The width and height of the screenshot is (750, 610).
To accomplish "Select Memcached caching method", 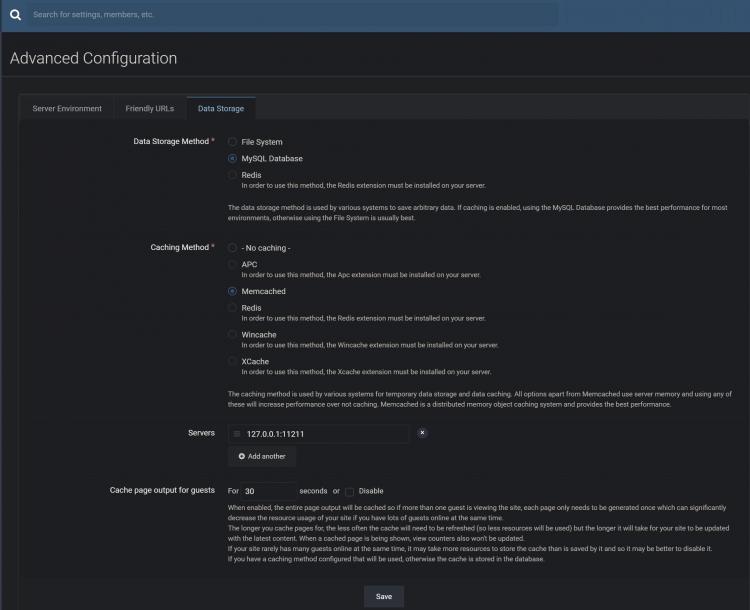I will [233, 291].
